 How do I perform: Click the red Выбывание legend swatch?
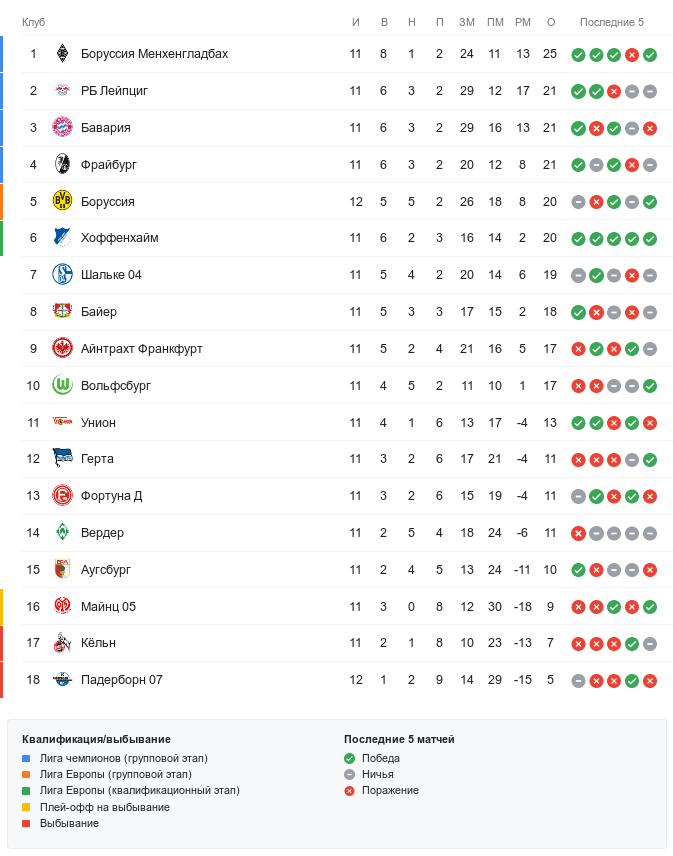tap(26, 823)
